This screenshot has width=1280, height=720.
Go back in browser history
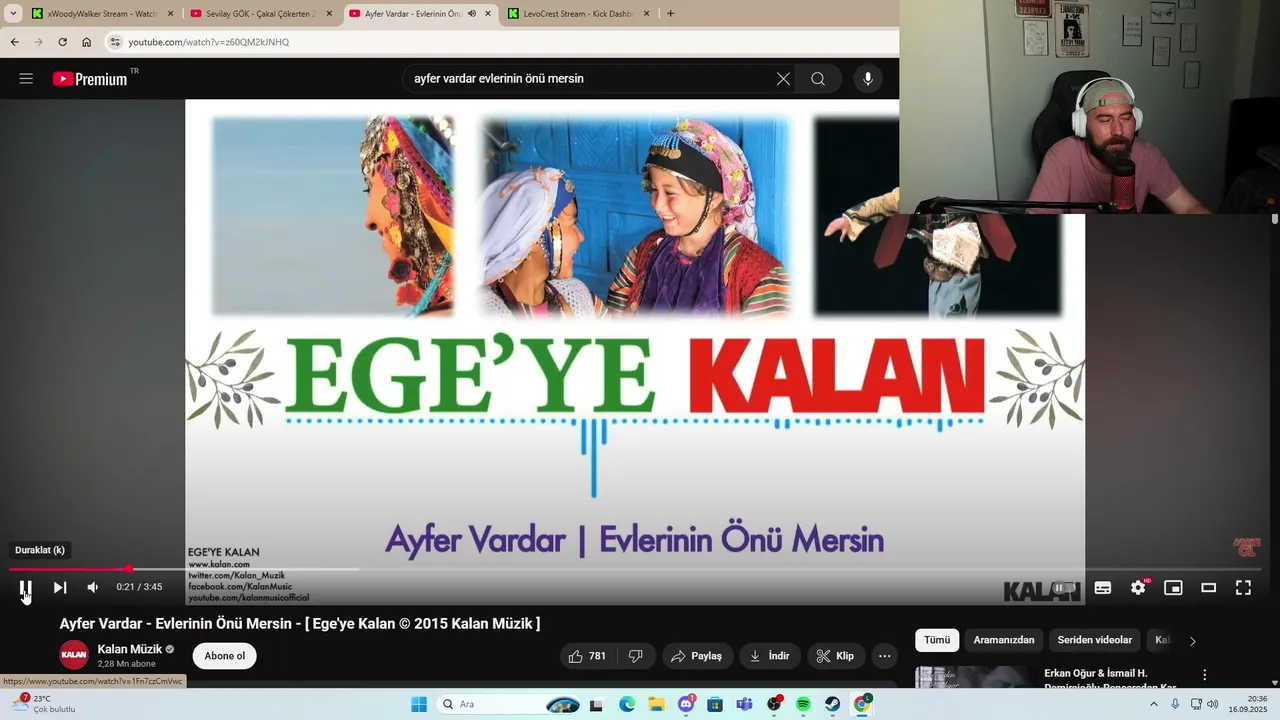pyautogui.click(x=14, y=42)
